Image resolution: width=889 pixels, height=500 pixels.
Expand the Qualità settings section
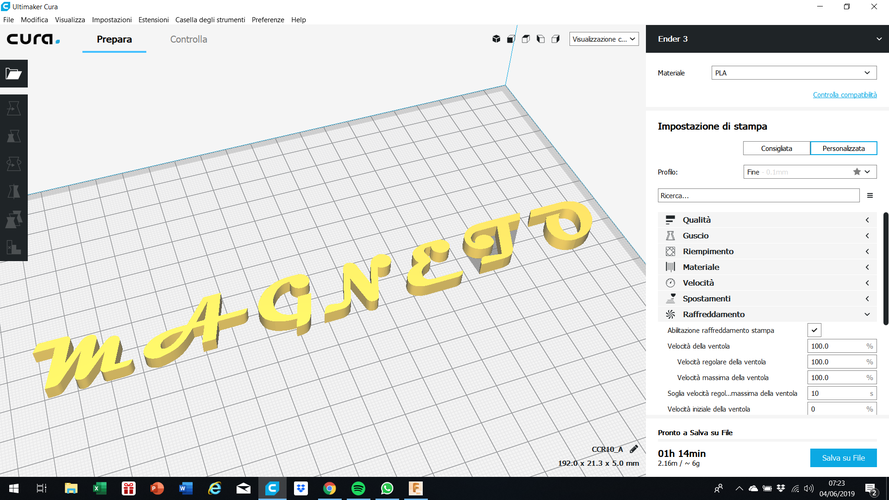767,220
